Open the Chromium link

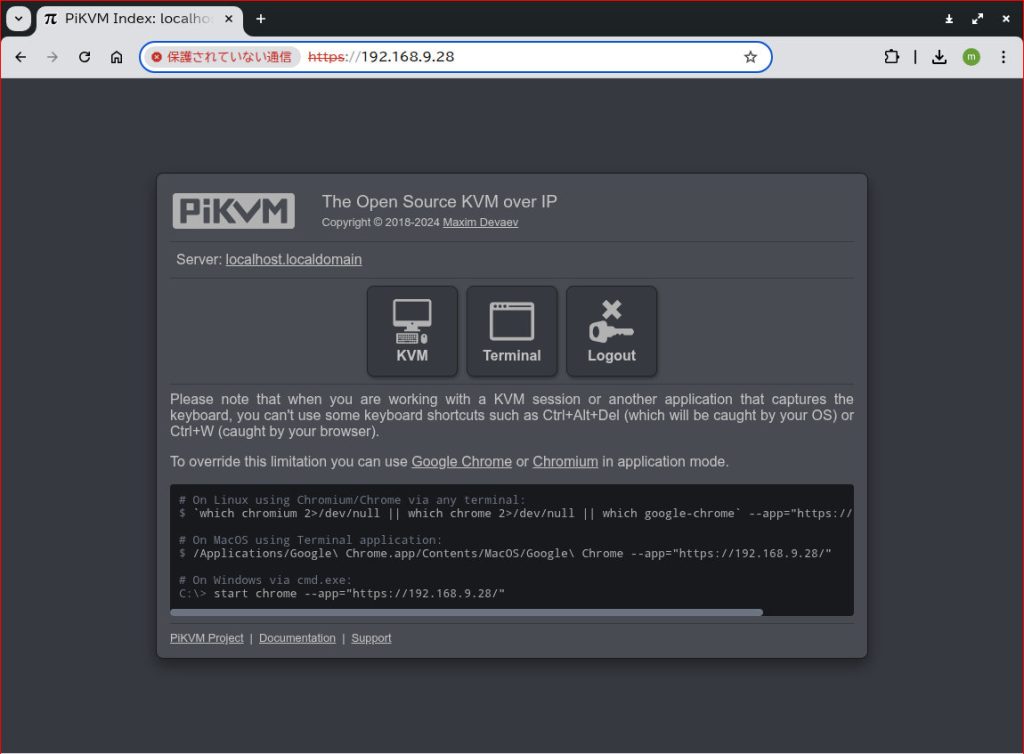coord(565,462)
